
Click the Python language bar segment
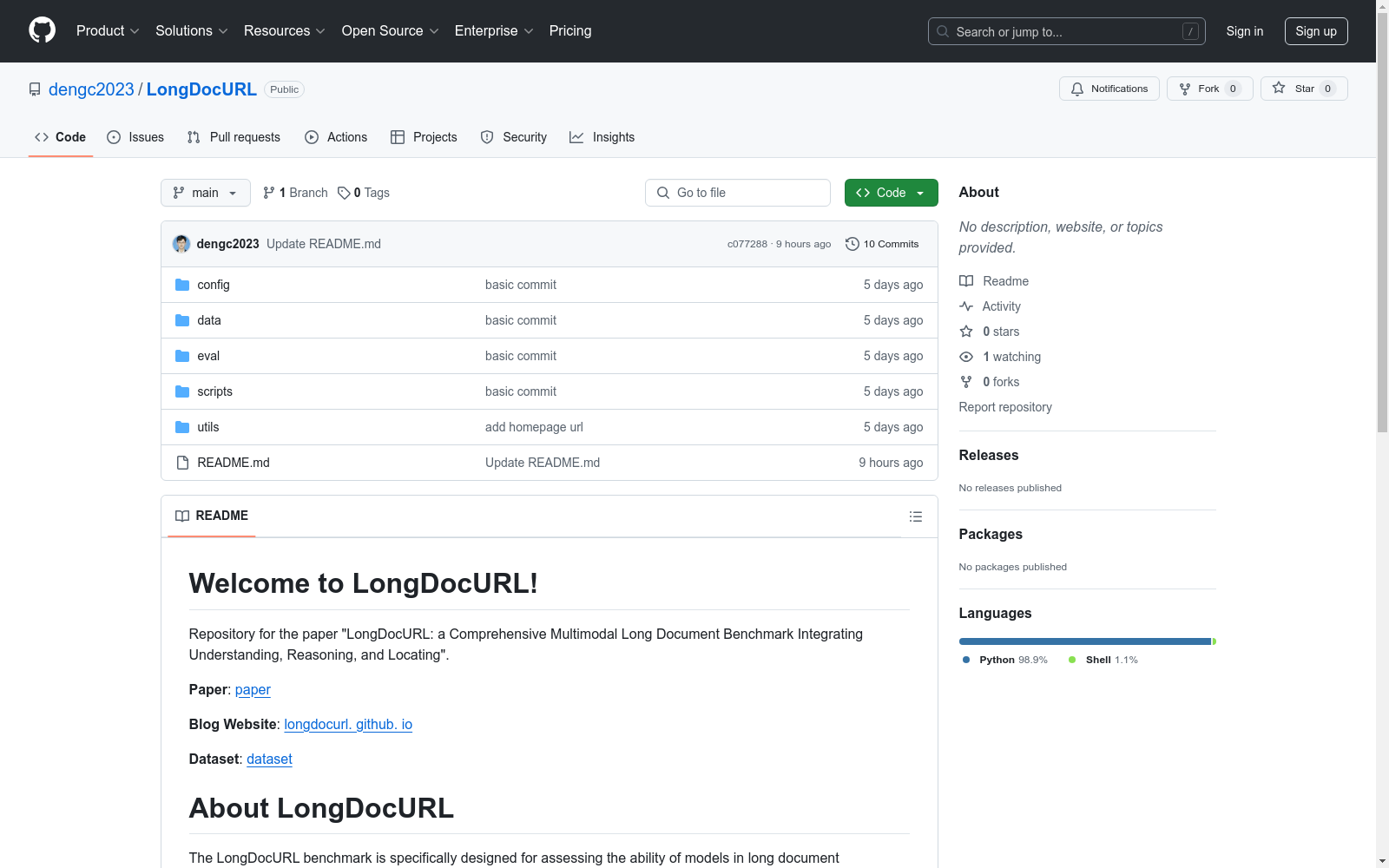(x=1085, y=641)
